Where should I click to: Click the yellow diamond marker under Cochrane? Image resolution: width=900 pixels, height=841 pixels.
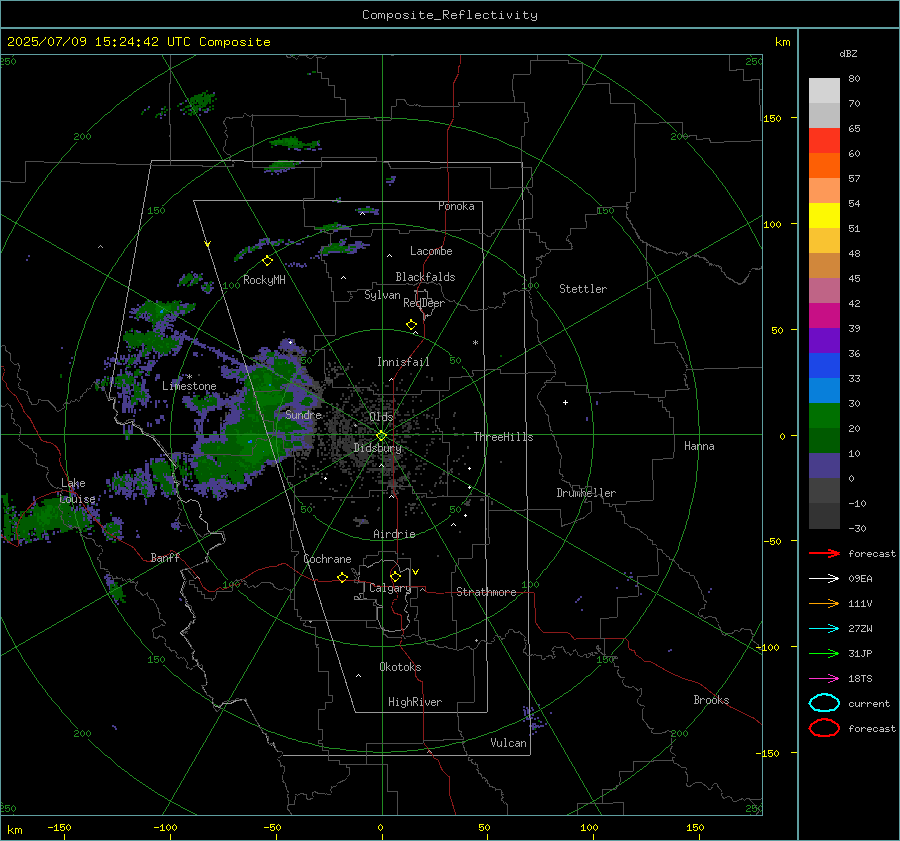click(x=343, y=577)
